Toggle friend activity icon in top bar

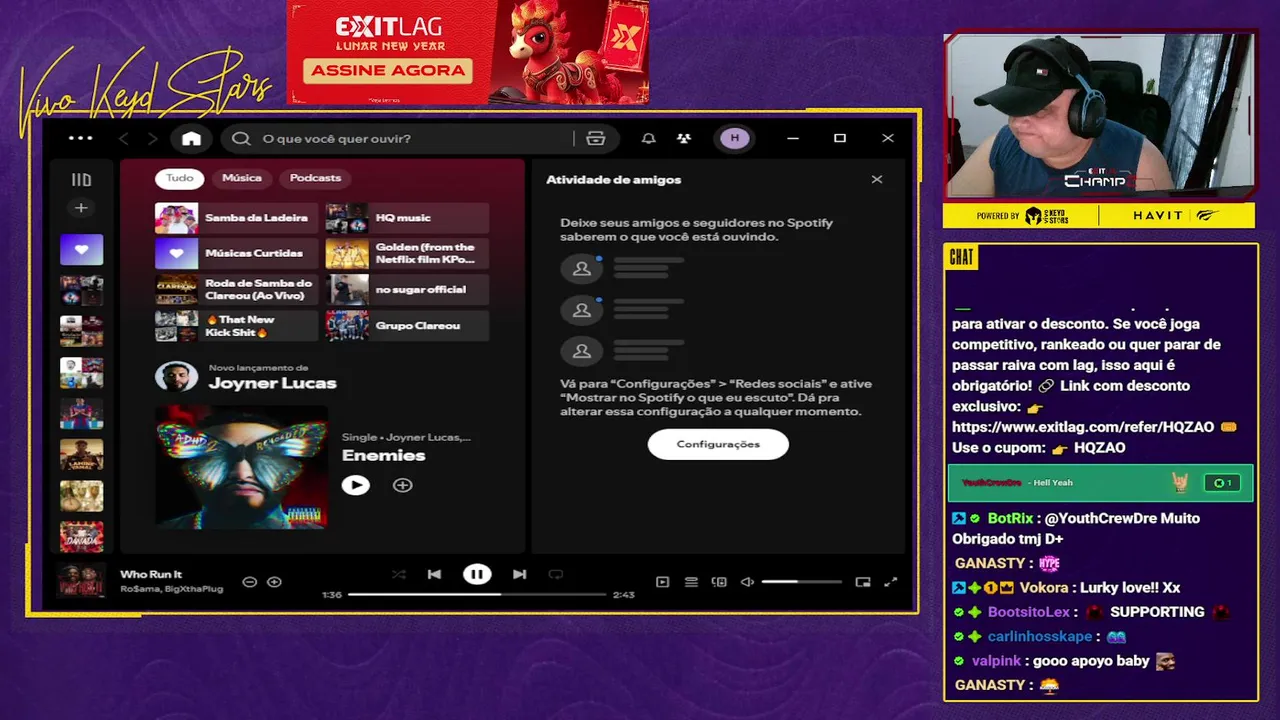pyautogui.click(x=684, y=138)
